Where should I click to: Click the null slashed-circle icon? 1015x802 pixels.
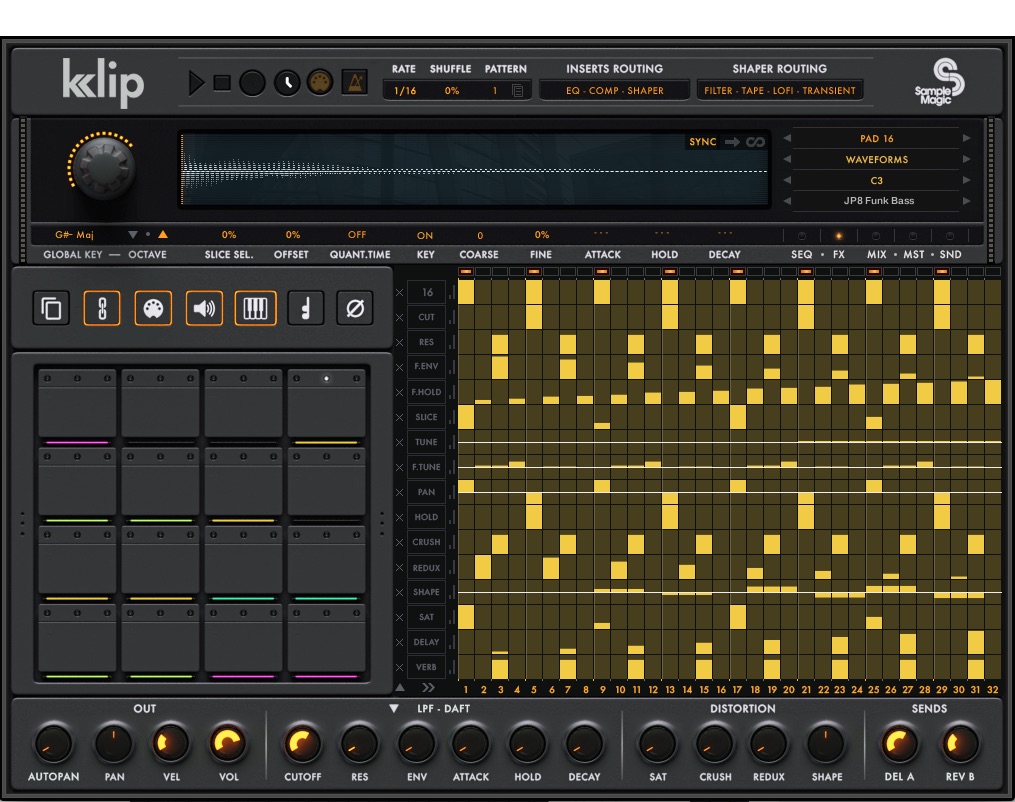click(355, 308)
